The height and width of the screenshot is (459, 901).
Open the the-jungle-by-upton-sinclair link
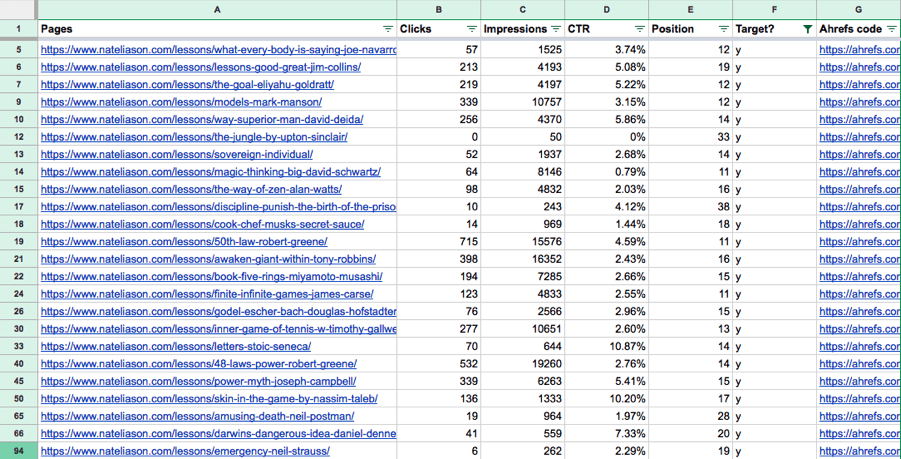194,137
